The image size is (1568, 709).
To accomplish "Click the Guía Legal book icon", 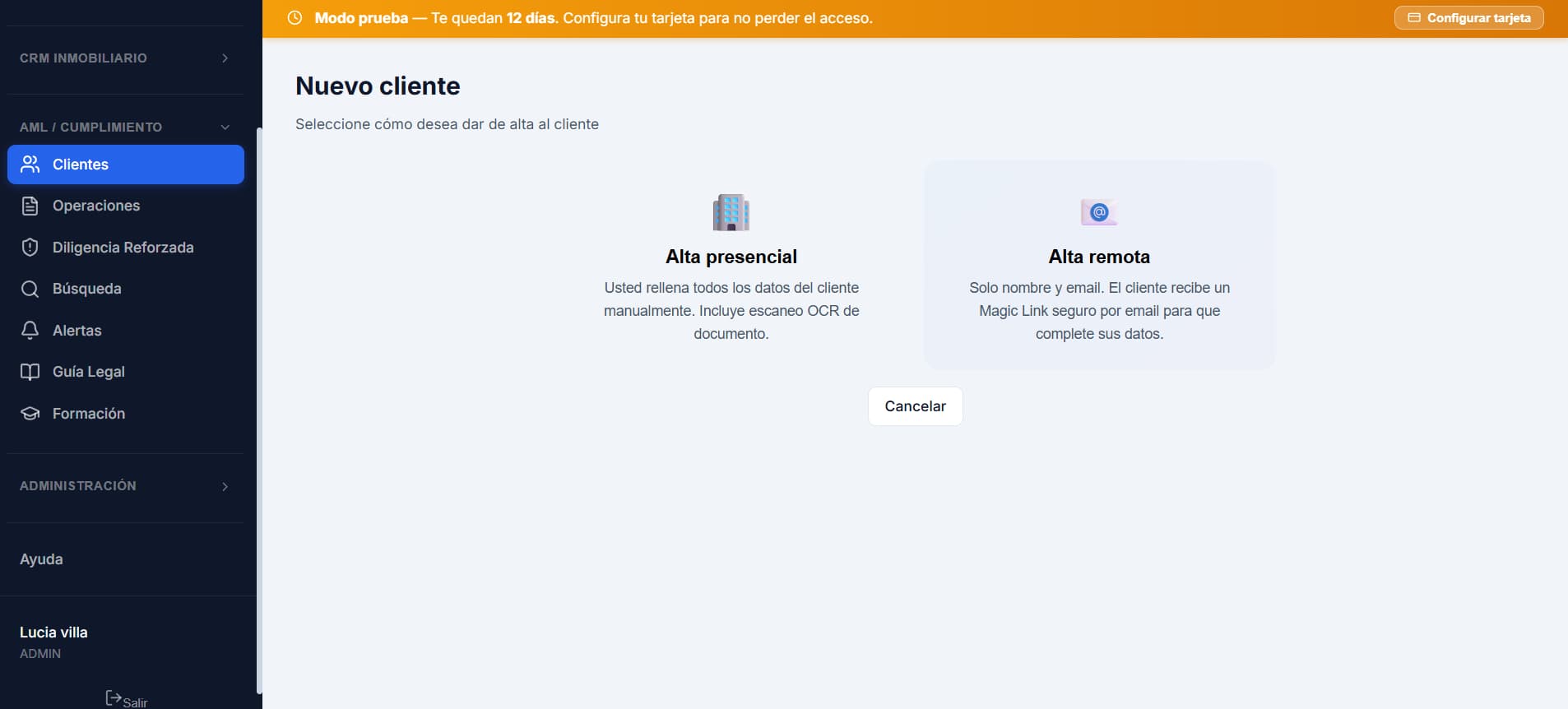I will point(30,372).
